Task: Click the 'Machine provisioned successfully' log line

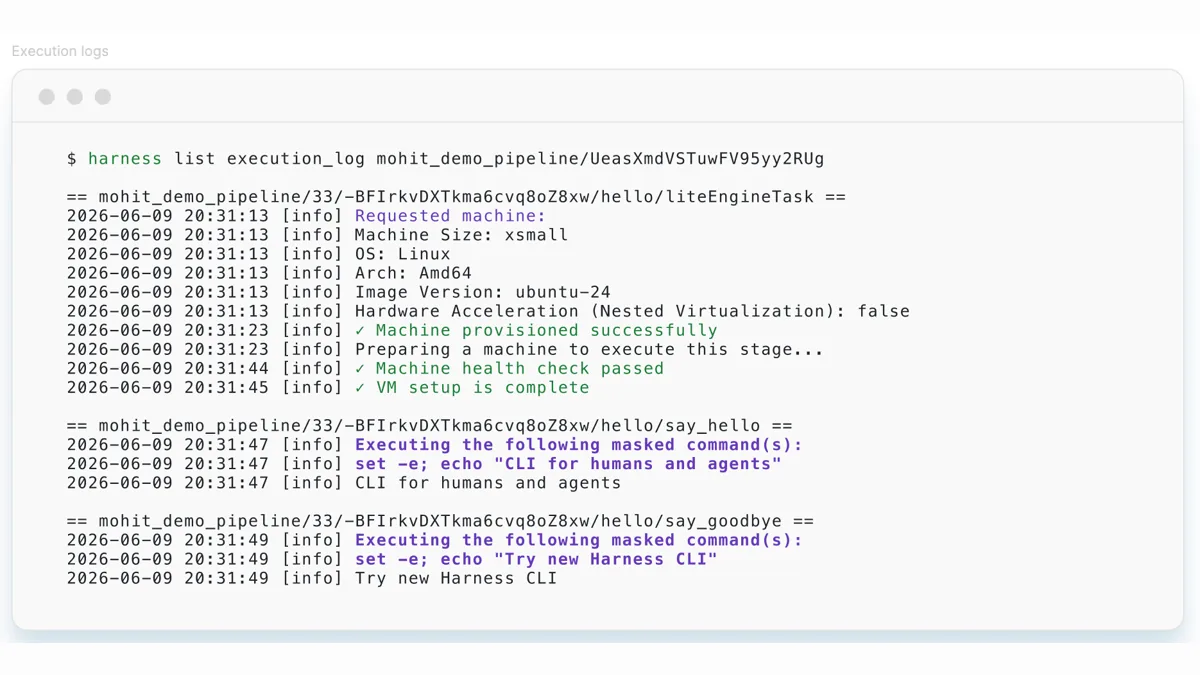Action: tap(392, 330)
